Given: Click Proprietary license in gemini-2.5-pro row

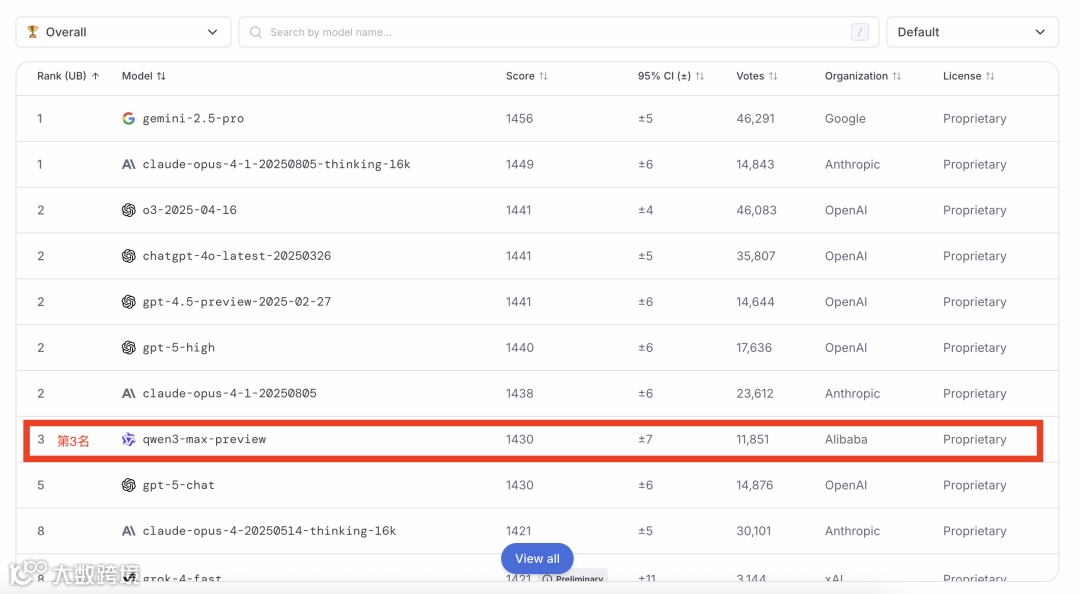Looking at the screenshot, I should pos(975,119).
